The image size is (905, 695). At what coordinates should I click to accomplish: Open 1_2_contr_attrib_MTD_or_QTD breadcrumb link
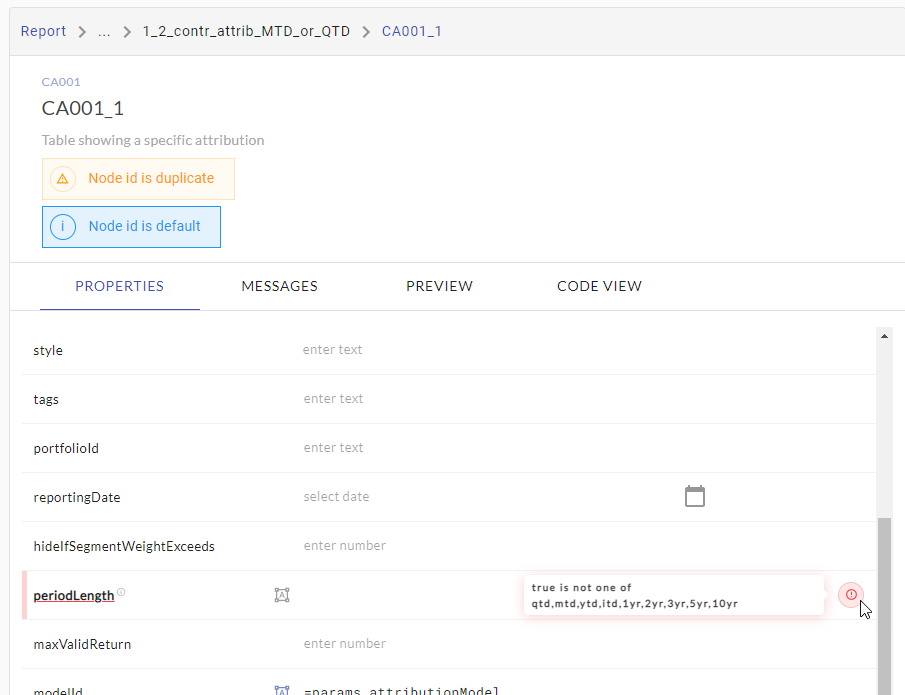[246, 31]
